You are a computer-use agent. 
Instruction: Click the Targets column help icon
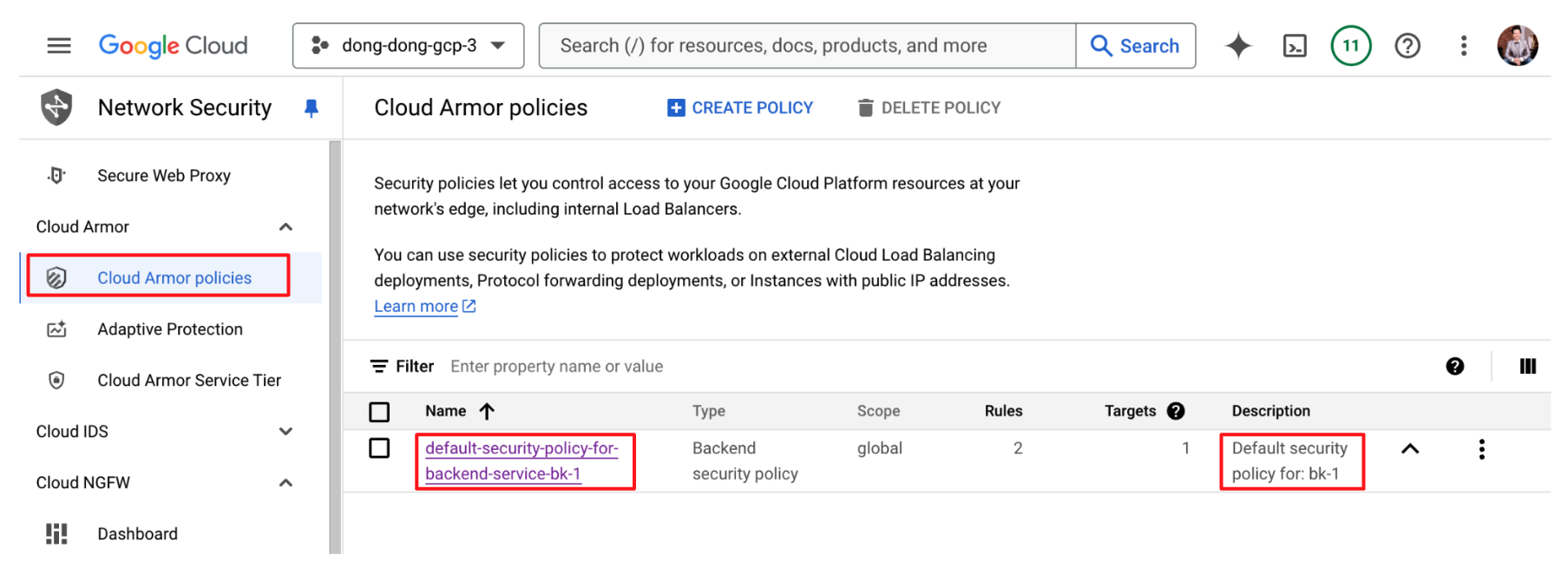coord(1176,411)
